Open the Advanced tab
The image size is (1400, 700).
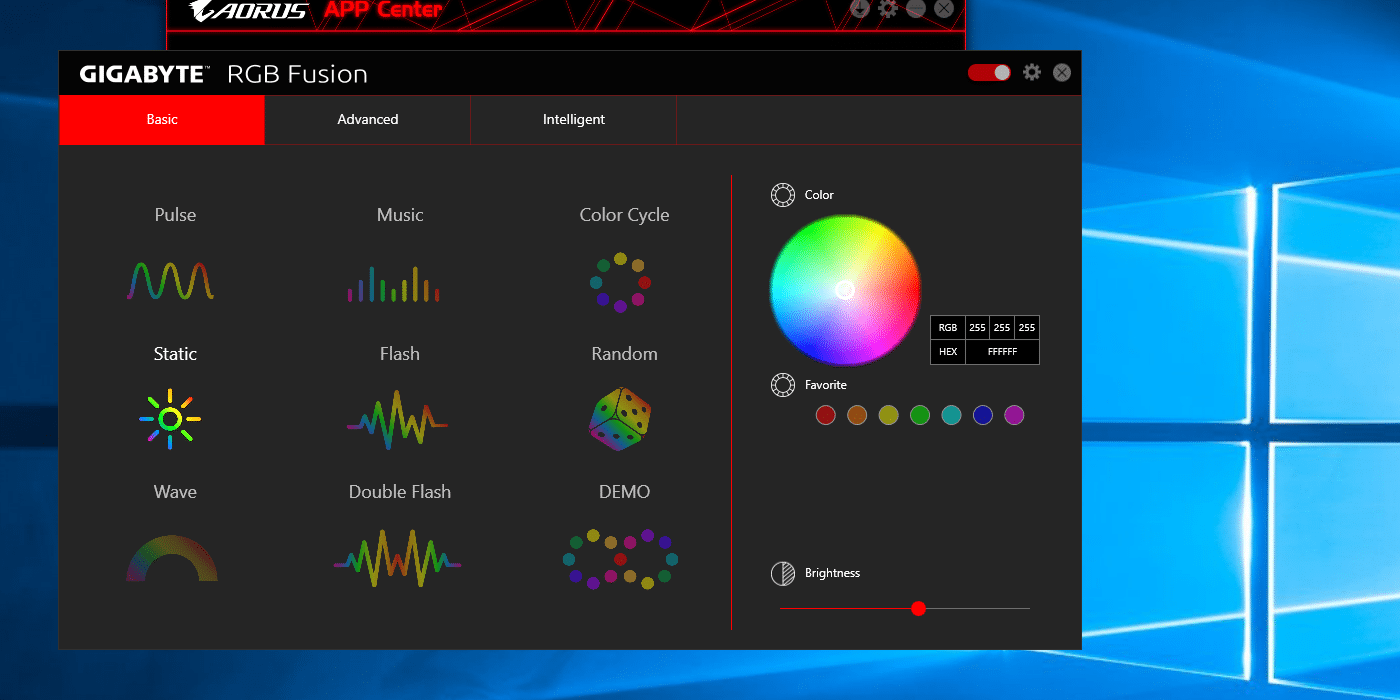(368, 120)
